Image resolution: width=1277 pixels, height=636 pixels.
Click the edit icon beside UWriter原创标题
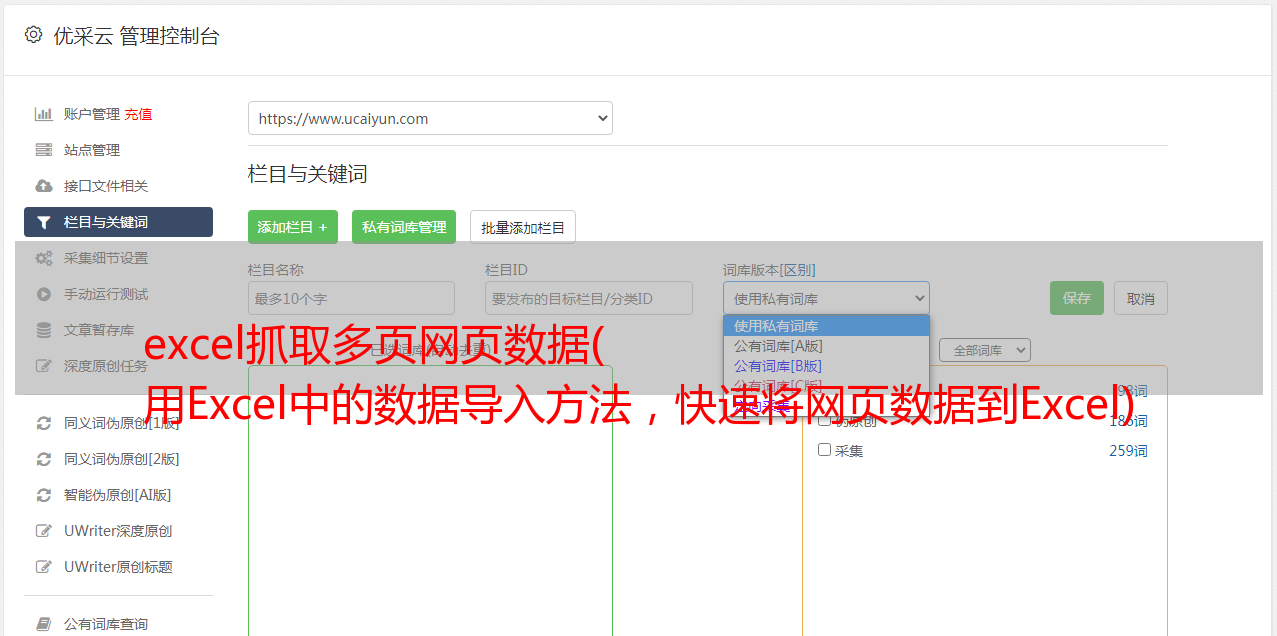point(44,567)
